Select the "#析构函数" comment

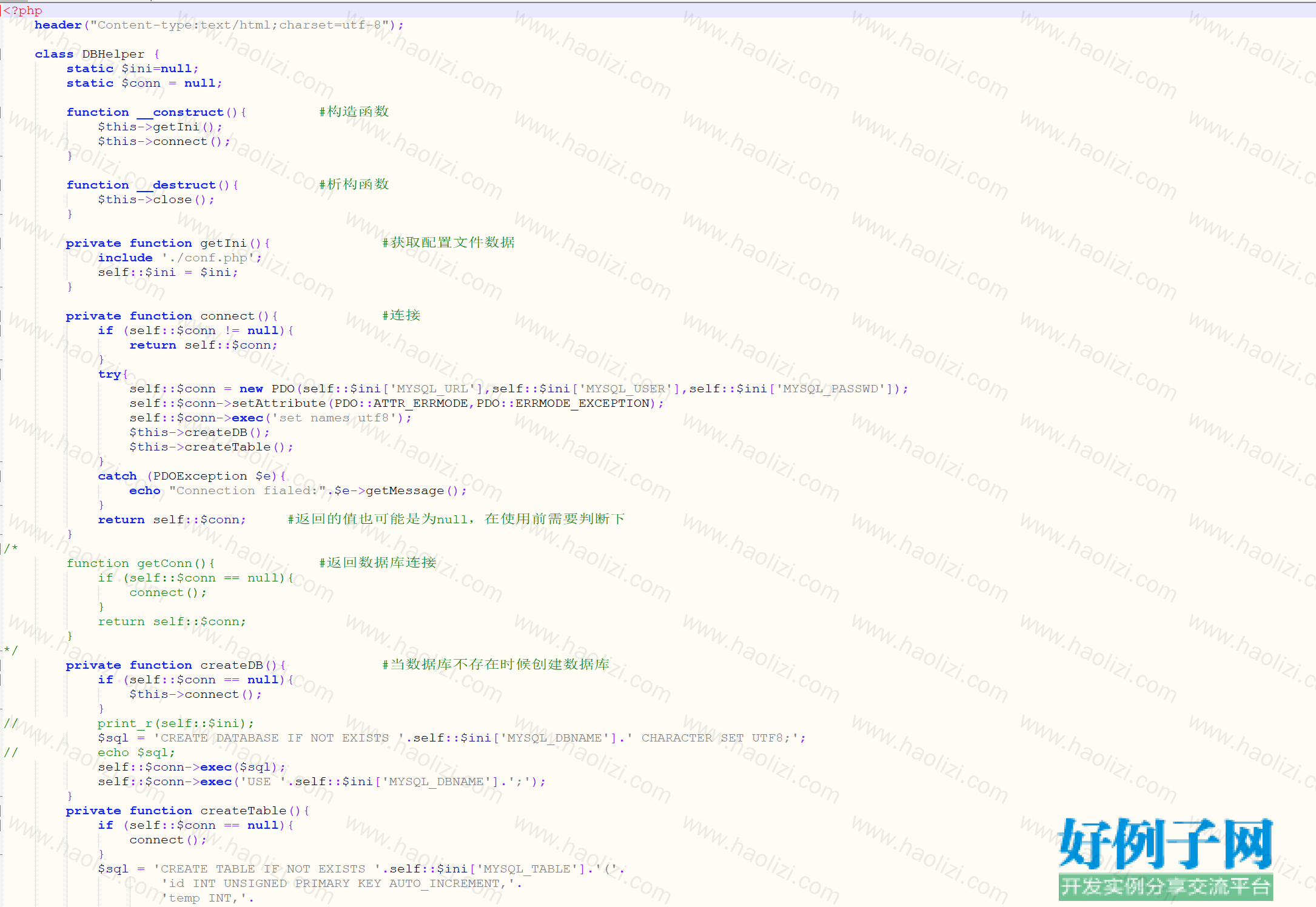[354, 184]
